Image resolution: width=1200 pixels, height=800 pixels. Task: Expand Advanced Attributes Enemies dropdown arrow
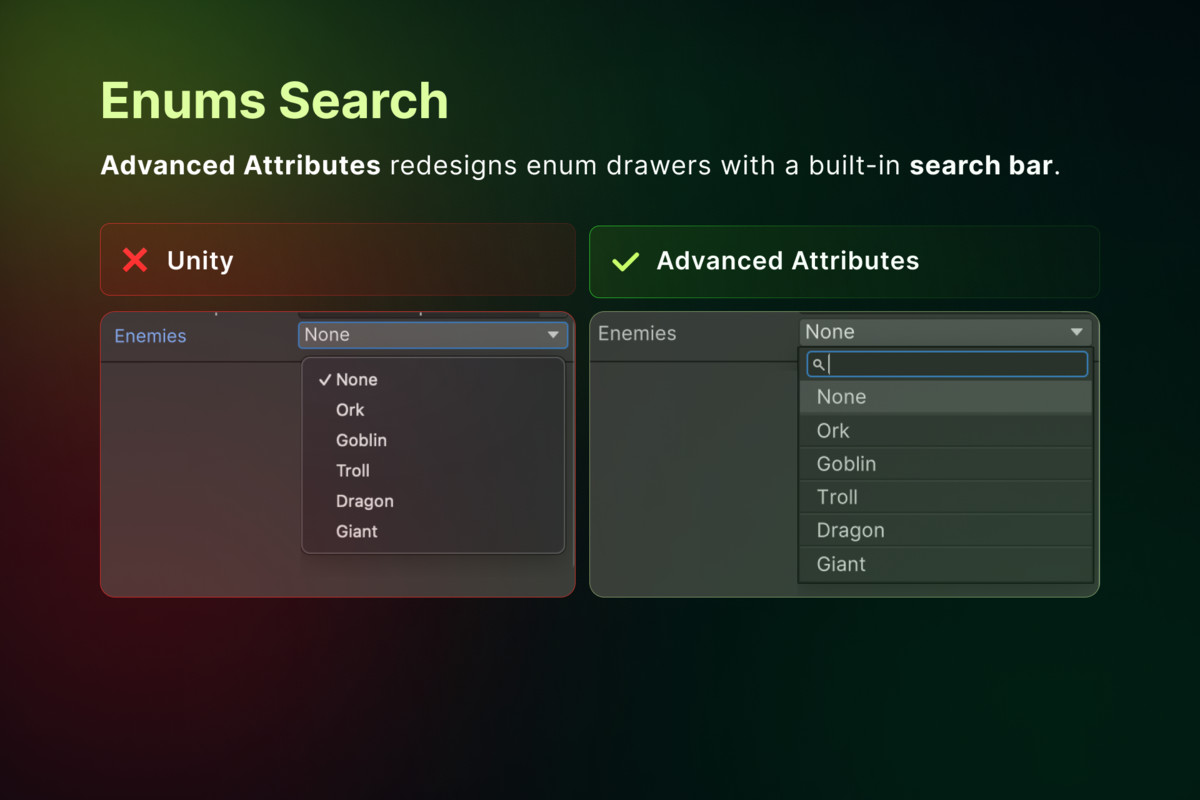click(x=1077, y=332)
